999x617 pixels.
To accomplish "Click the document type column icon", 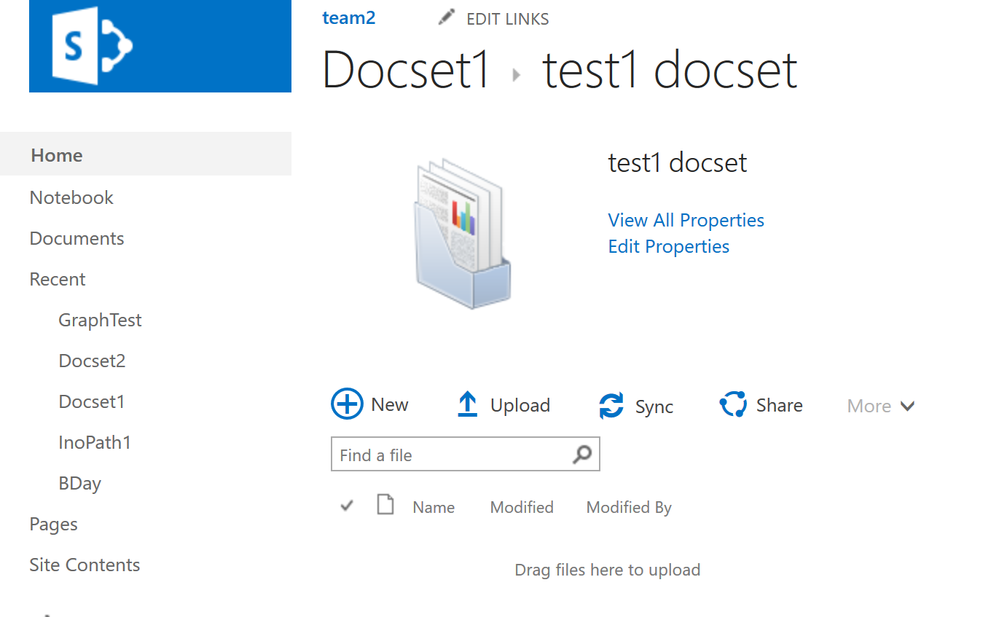I will coord(385,504).
